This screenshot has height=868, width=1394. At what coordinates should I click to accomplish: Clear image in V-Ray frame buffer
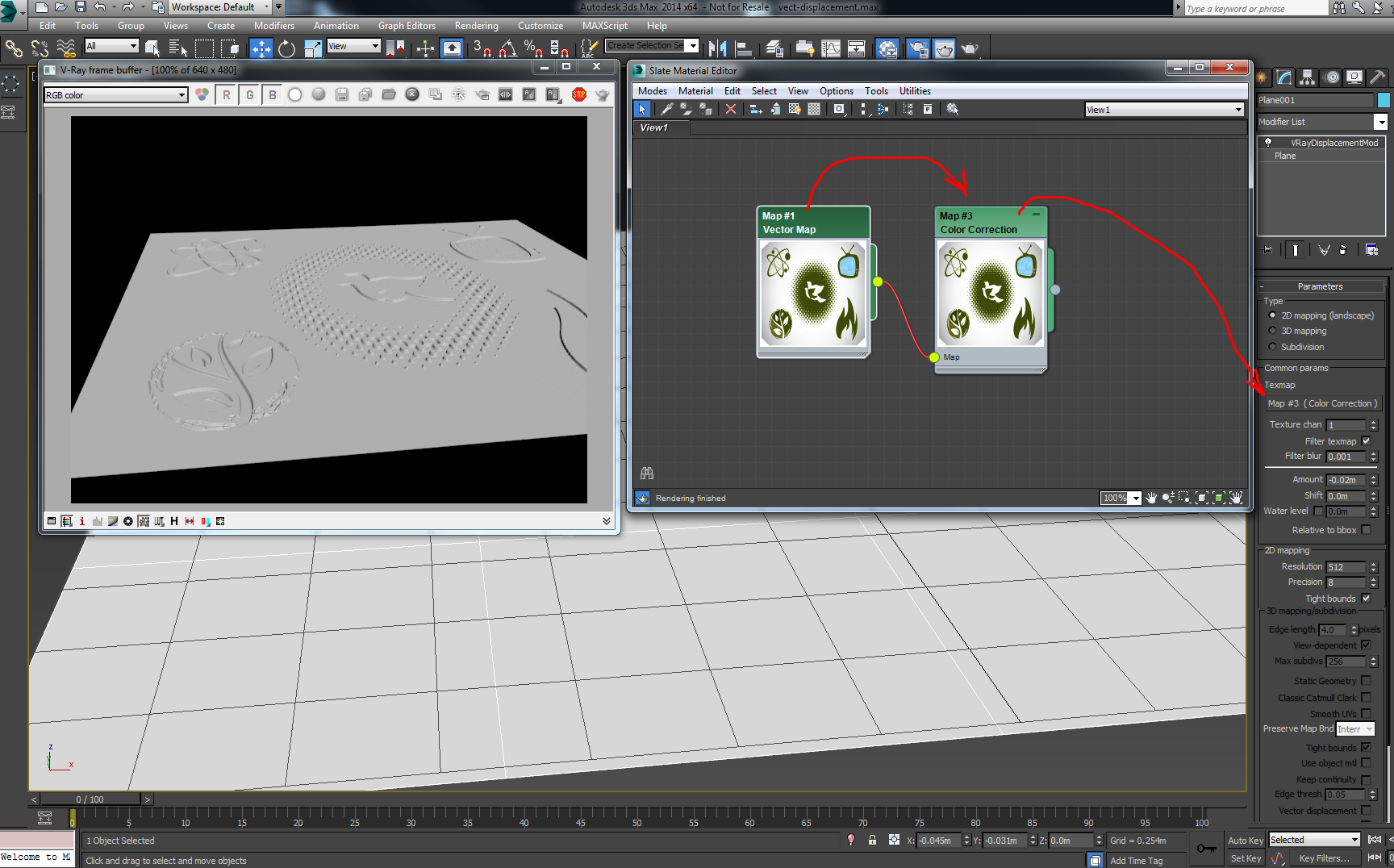click(x=412, y=94)
